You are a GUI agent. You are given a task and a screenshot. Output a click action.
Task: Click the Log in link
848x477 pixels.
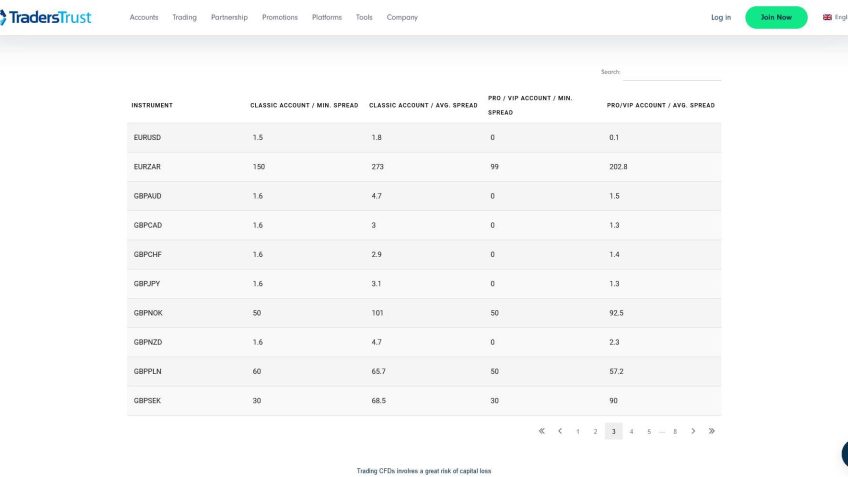[721, 18]
